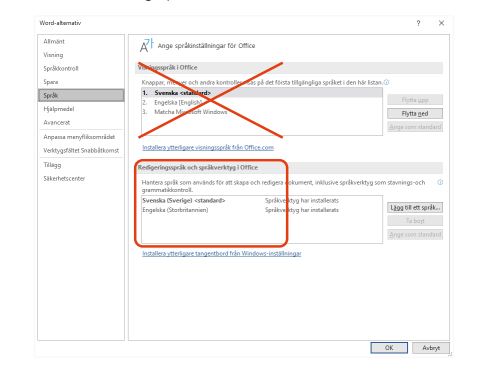Open link to install keyboards from Windows settings
Image resolution: width=503 pixels, height=373 pixels.
pos(222,253)
